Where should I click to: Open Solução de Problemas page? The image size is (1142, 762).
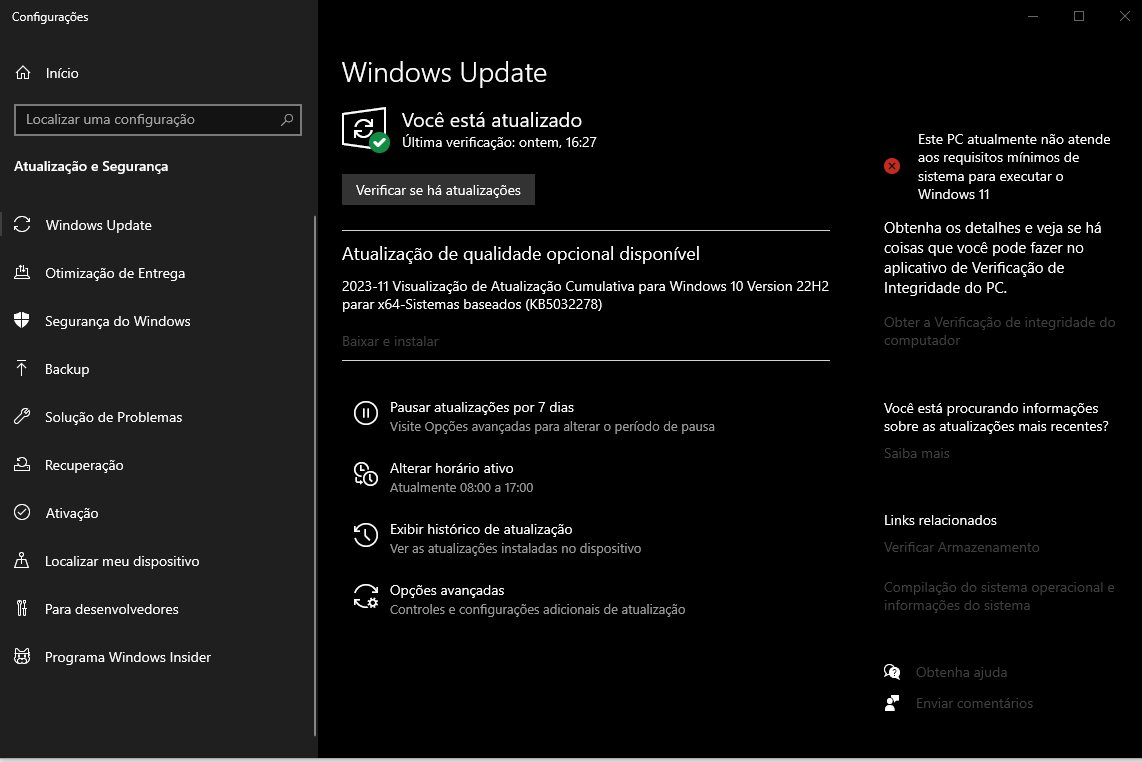click(x=114, y=417)
